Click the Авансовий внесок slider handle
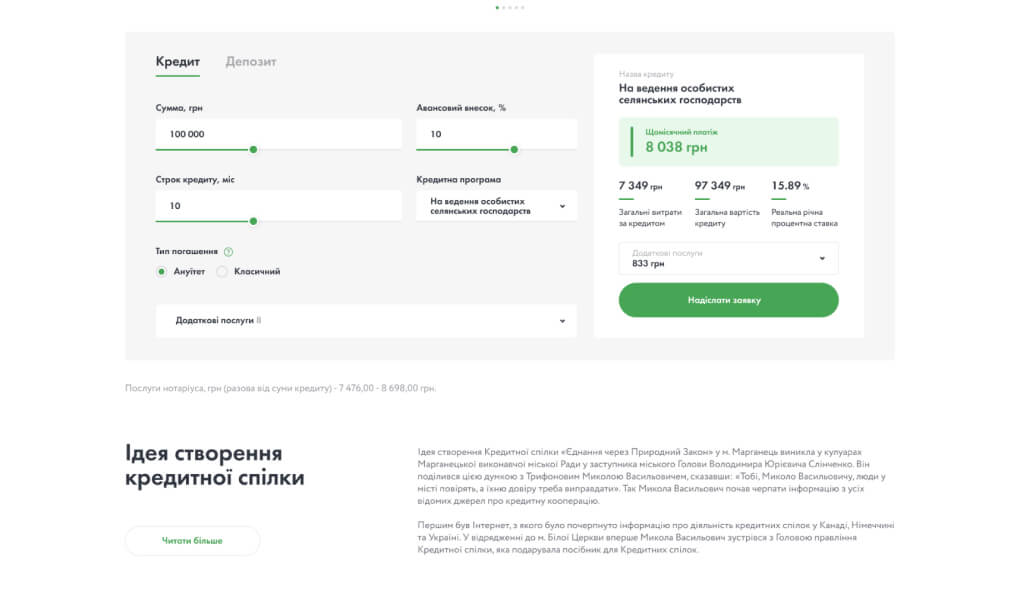The width and height of the screenshot is (1020, 600). tap(514, 149)
